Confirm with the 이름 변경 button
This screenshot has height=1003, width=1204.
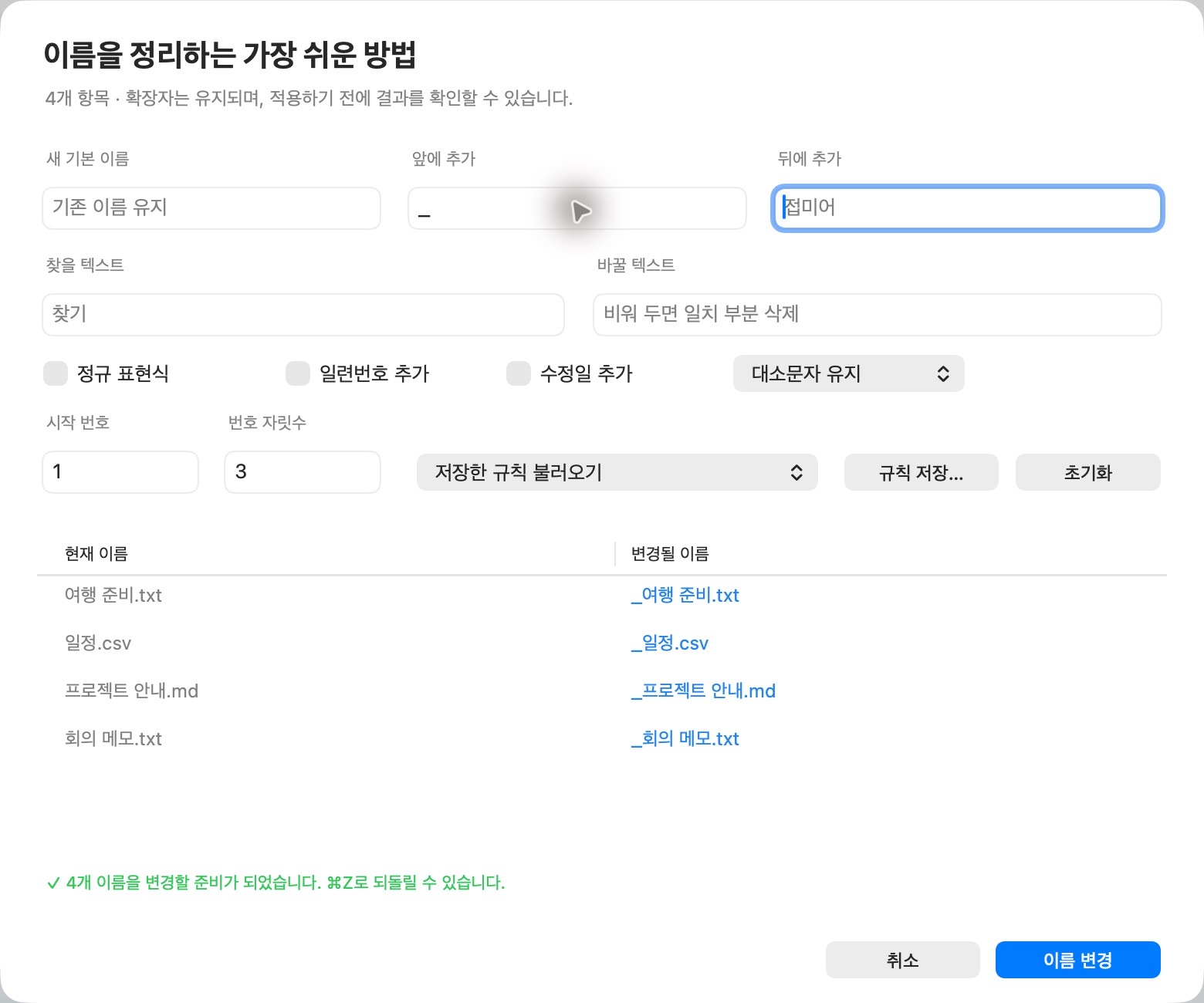click(1077, 960)
